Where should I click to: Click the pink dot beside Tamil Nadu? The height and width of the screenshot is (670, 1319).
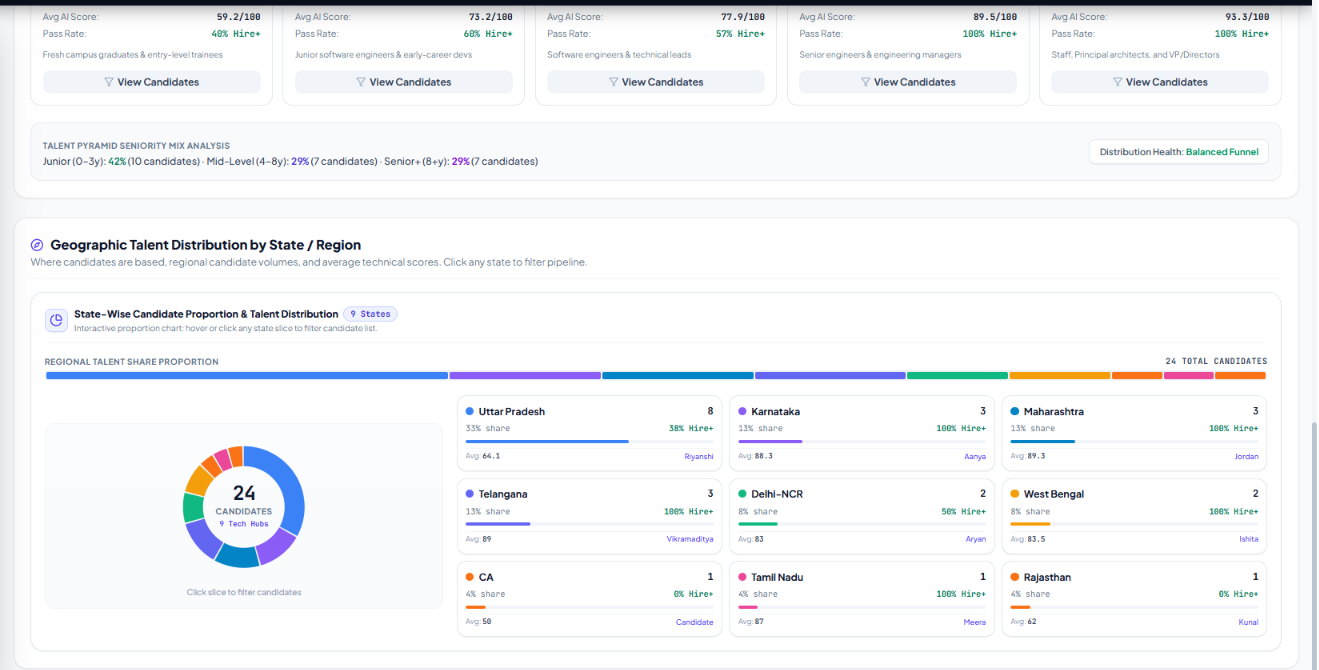[742, 577]
